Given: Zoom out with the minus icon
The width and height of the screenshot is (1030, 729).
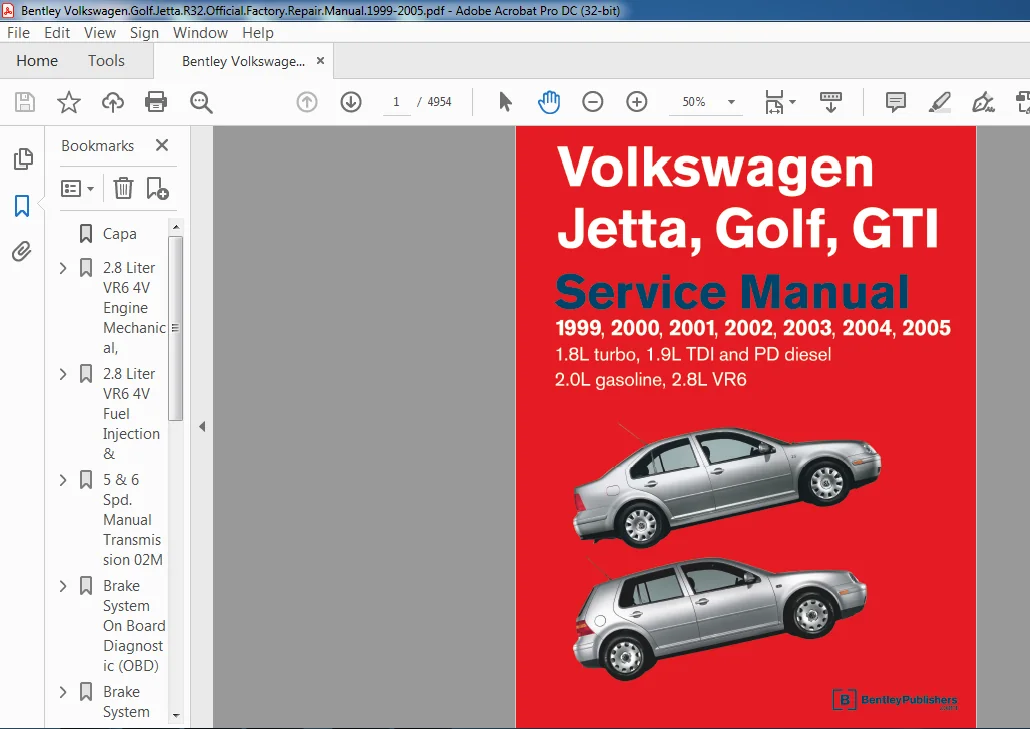Looking at the screenshot, I should (x=593, y=102).
